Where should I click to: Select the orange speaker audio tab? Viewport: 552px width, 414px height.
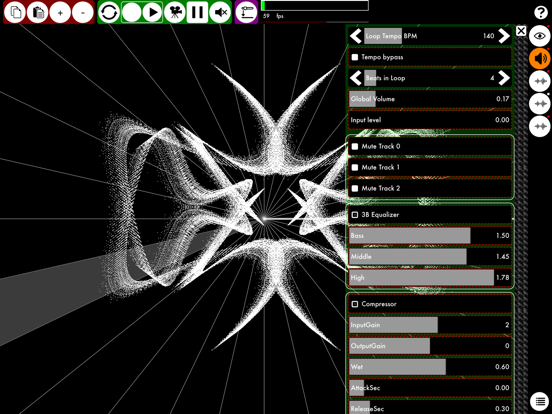click(x=540, y=58)
